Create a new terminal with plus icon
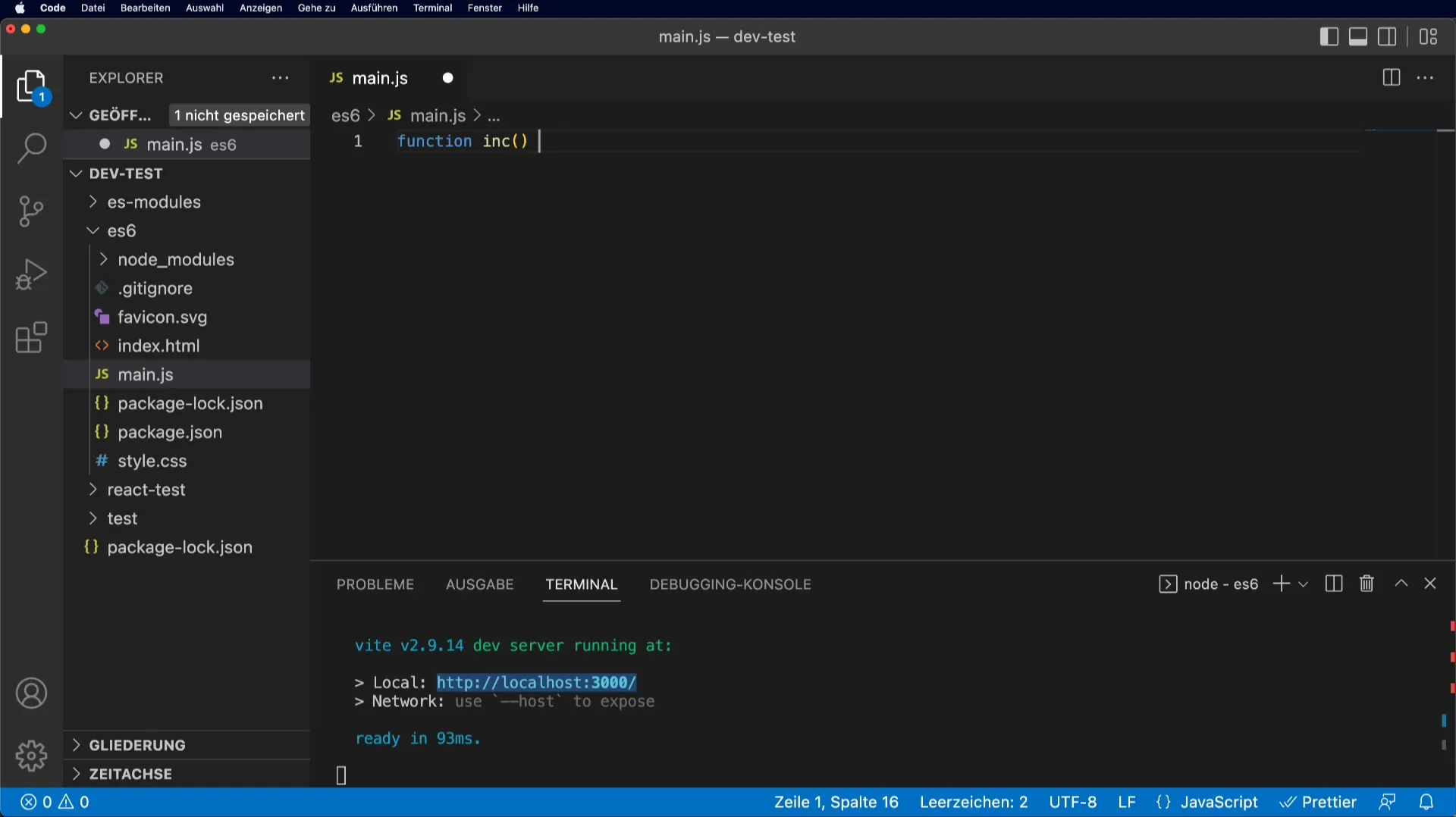The width and height of the screenshot is (1456, 817). [x=1281, y=584]
